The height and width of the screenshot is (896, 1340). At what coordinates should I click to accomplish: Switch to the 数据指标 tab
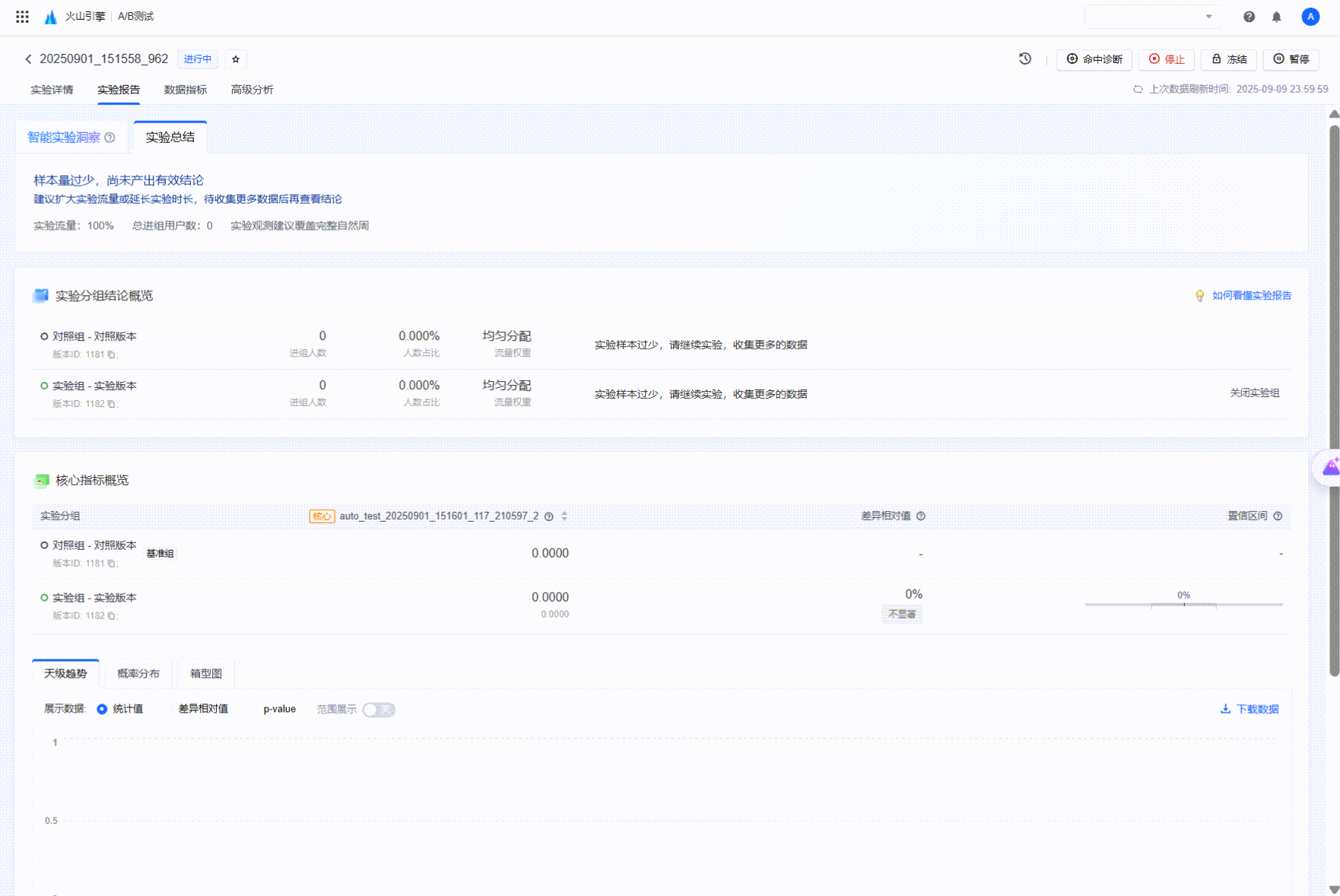pos(185,90)
